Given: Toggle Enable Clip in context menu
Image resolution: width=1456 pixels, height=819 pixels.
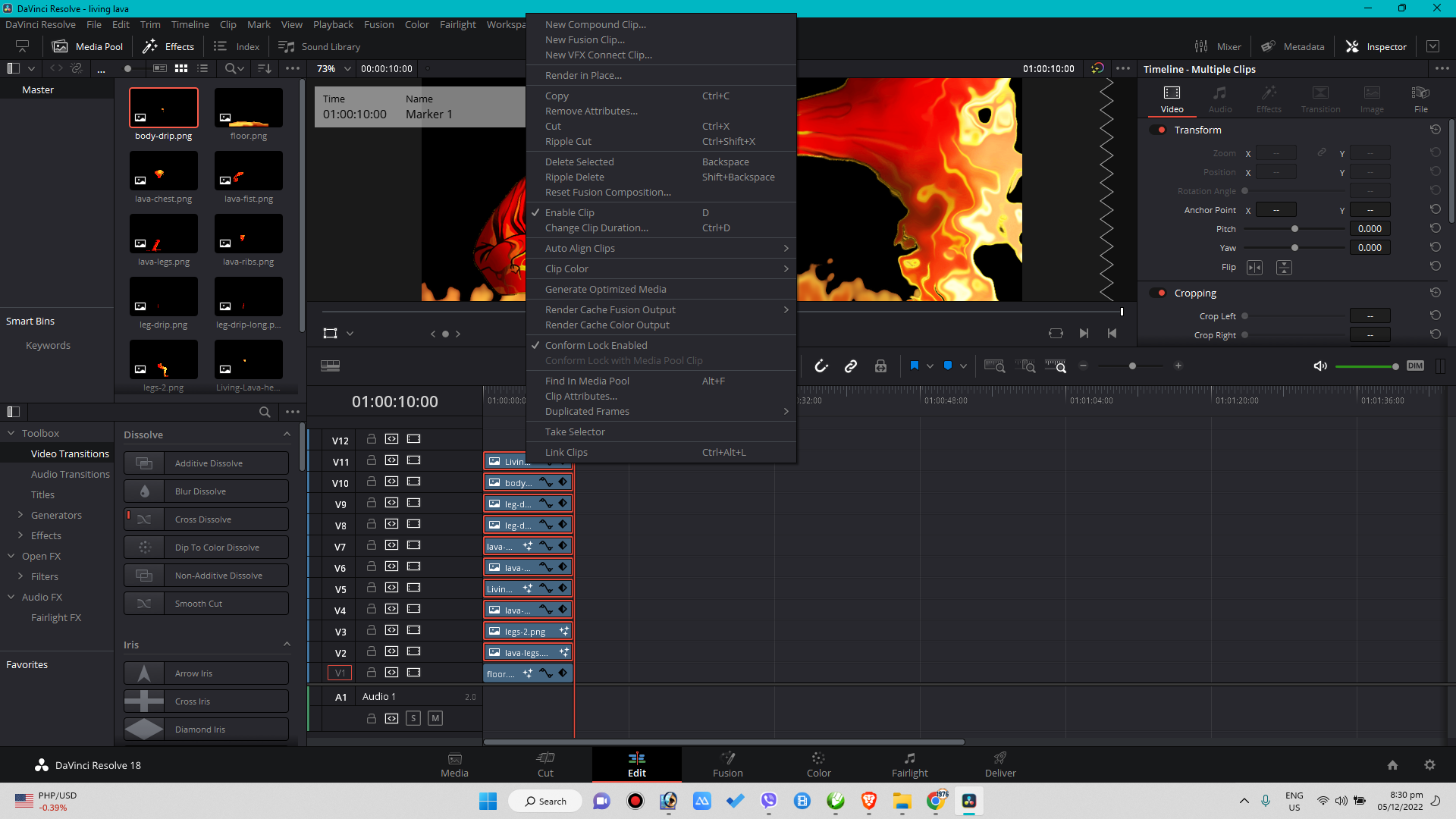Looking at the screenshot, I should (661, 212).
